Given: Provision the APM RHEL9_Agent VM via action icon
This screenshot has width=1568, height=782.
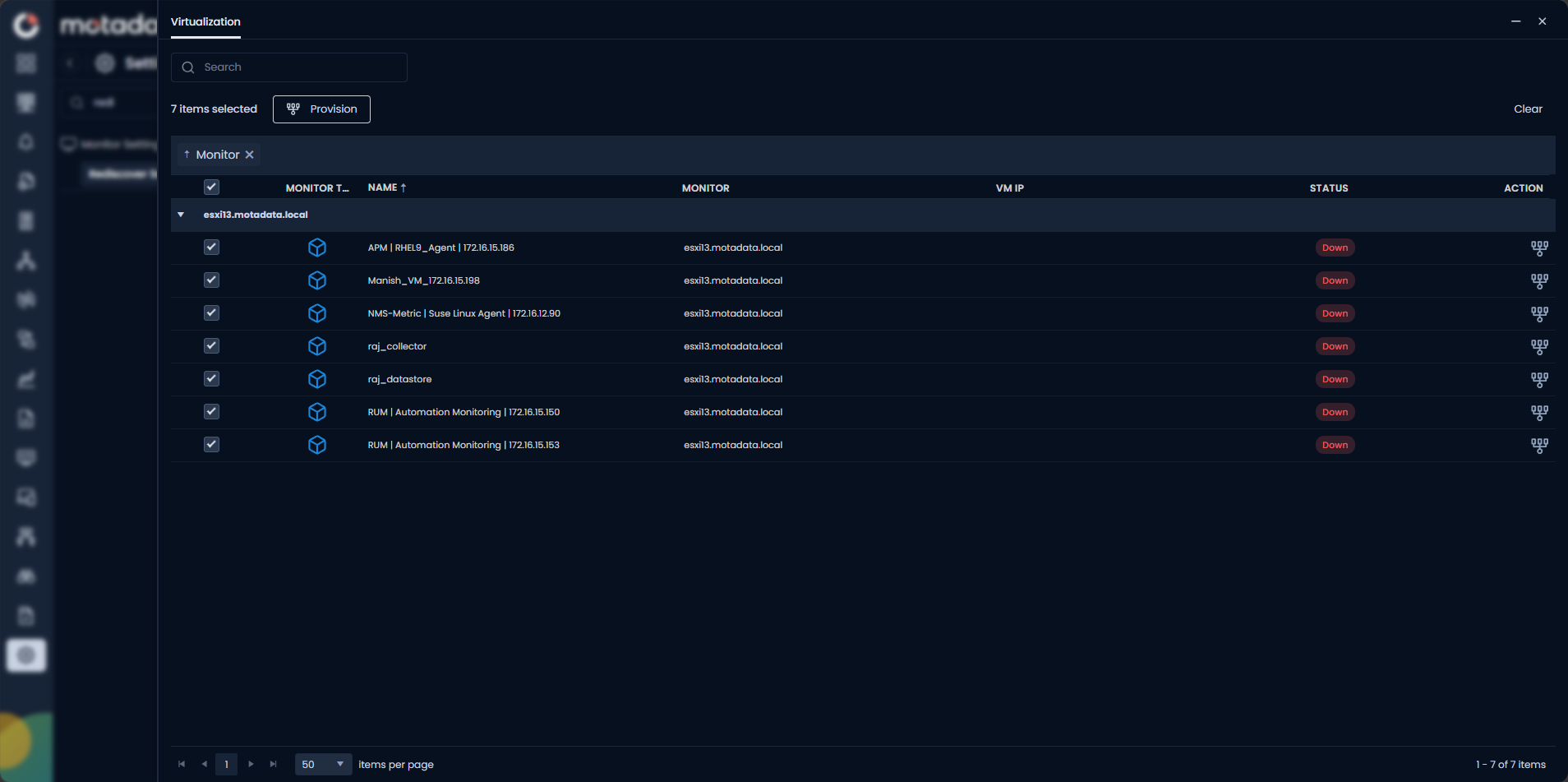Looking at the screenshot, I should coord(1539,248).
